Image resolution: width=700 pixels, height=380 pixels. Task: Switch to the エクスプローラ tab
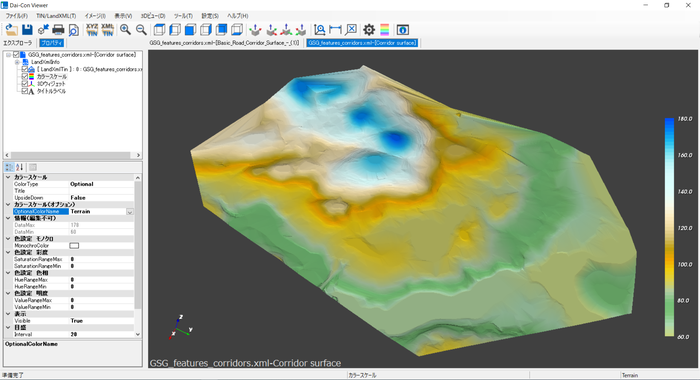pos(18,43)
